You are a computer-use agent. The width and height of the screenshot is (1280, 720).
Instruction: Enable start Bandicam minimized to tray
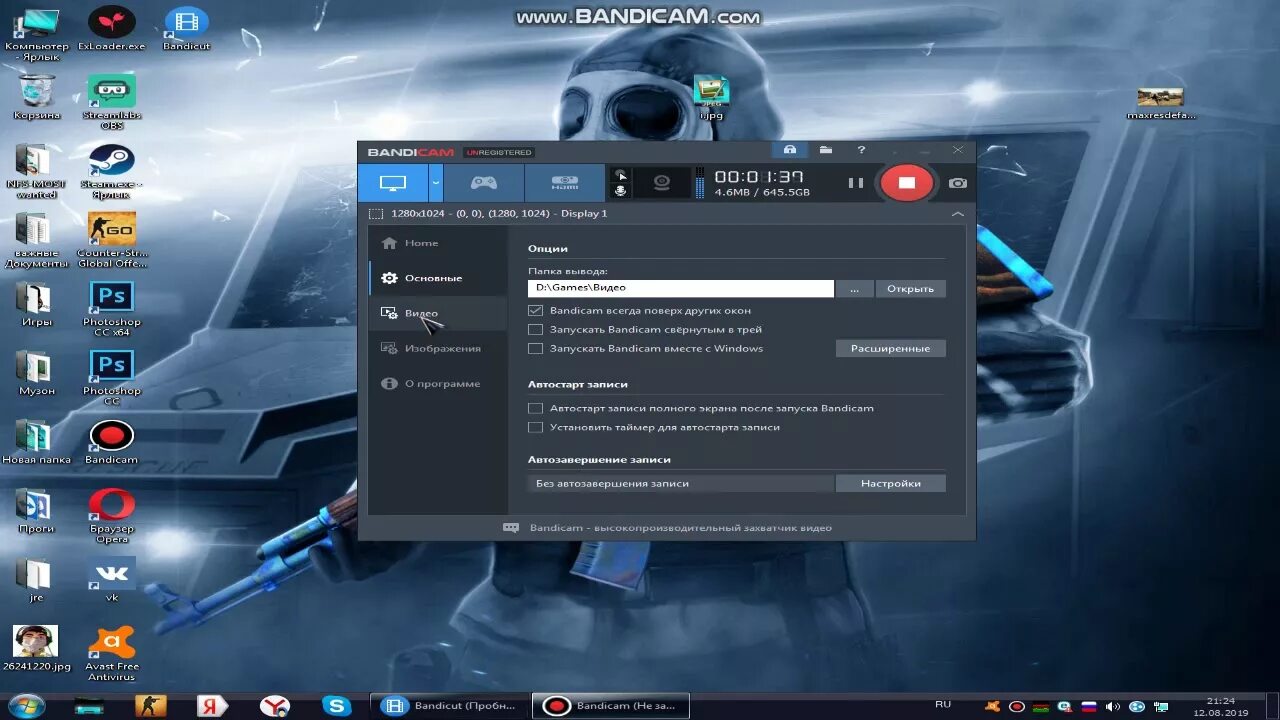(536, 329)
